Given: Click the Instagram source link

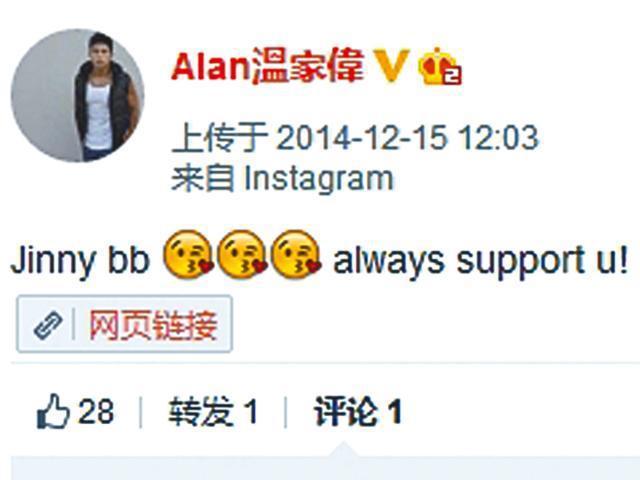Looking at the screenshot, I should (x=319, y=178).
